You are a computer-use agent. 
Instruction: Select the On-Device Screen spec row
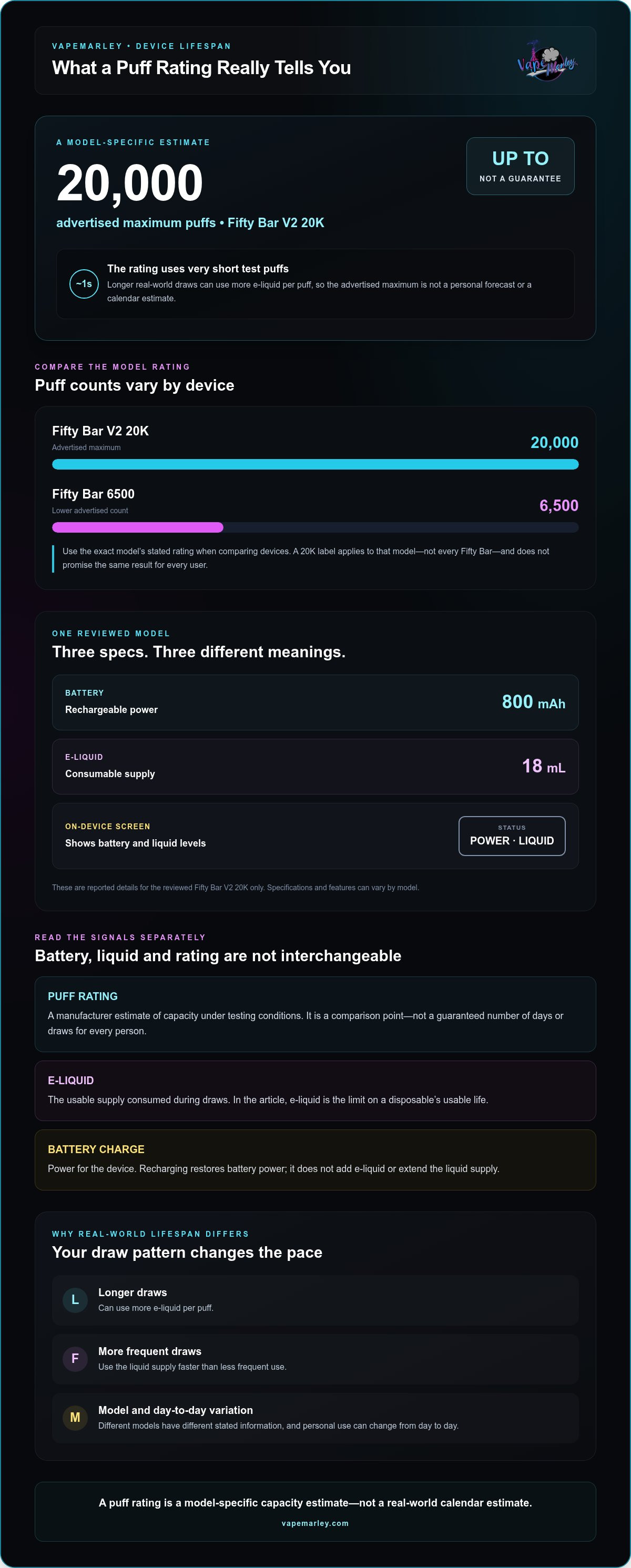point(315,836)
